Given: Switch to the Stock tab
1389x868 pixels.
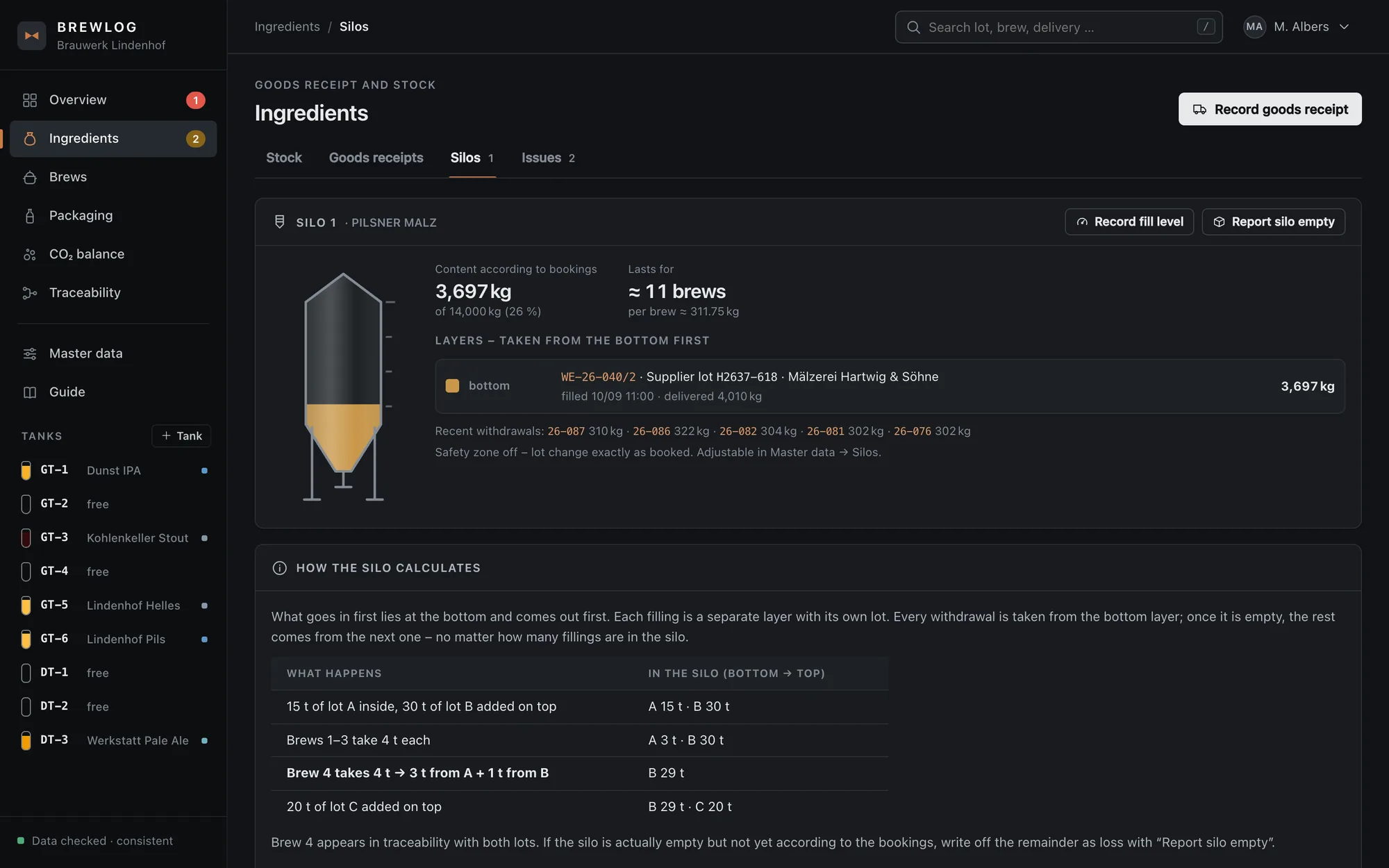Looking at the screenshot, I should 284,158.
